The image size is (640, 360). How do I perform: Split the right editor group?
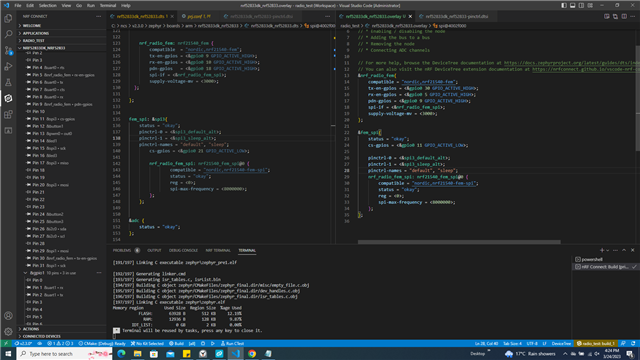624,16
